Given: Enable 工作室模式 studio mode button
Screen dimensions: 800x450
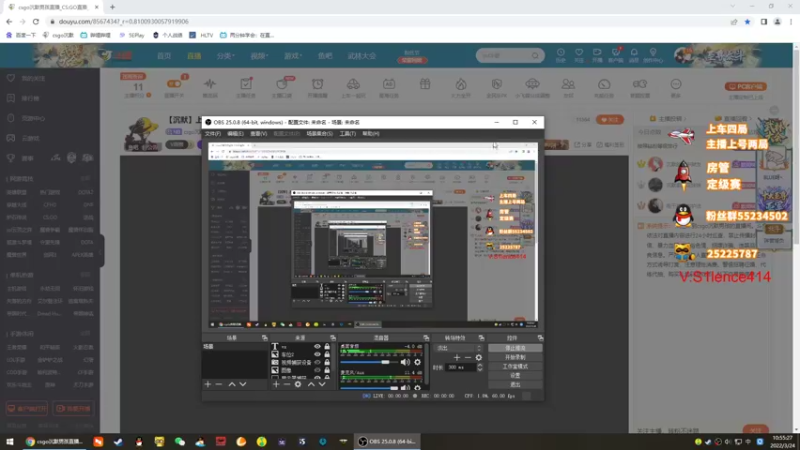Looking at the screenshot, I should (515, 366).
